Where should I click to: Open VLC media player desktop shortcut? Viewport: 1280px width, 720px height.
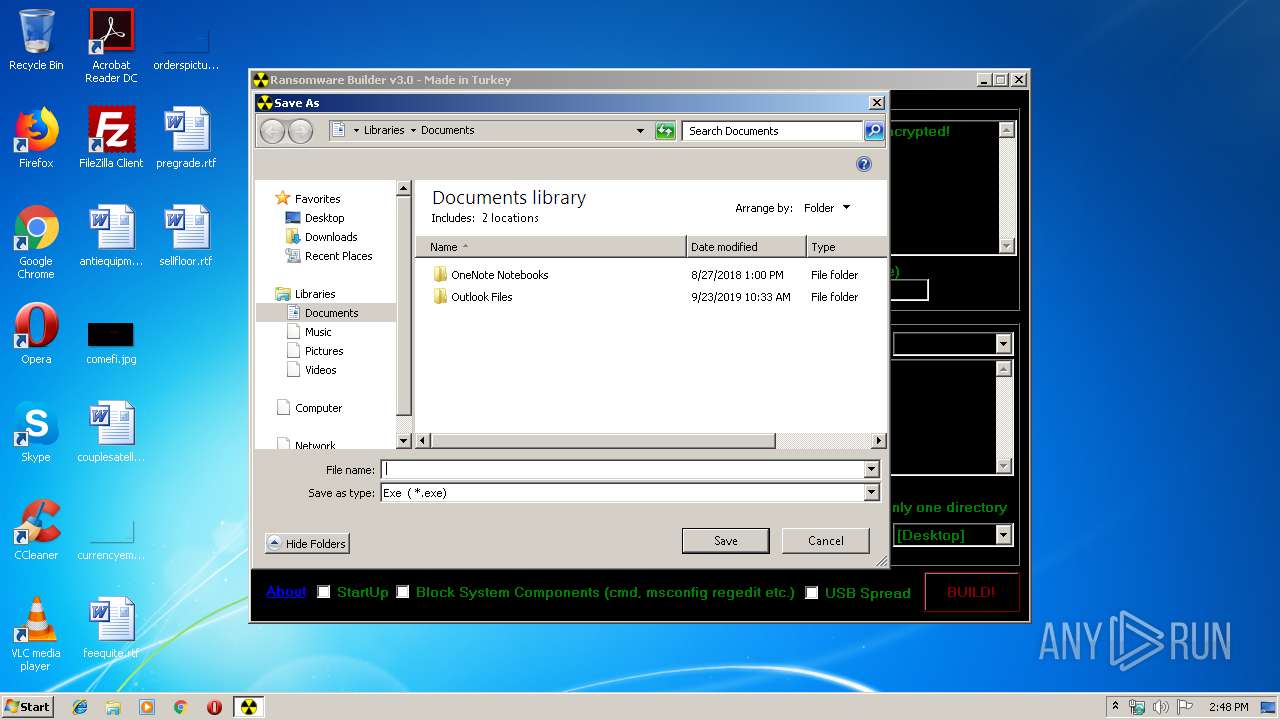[x=36, y=634]
